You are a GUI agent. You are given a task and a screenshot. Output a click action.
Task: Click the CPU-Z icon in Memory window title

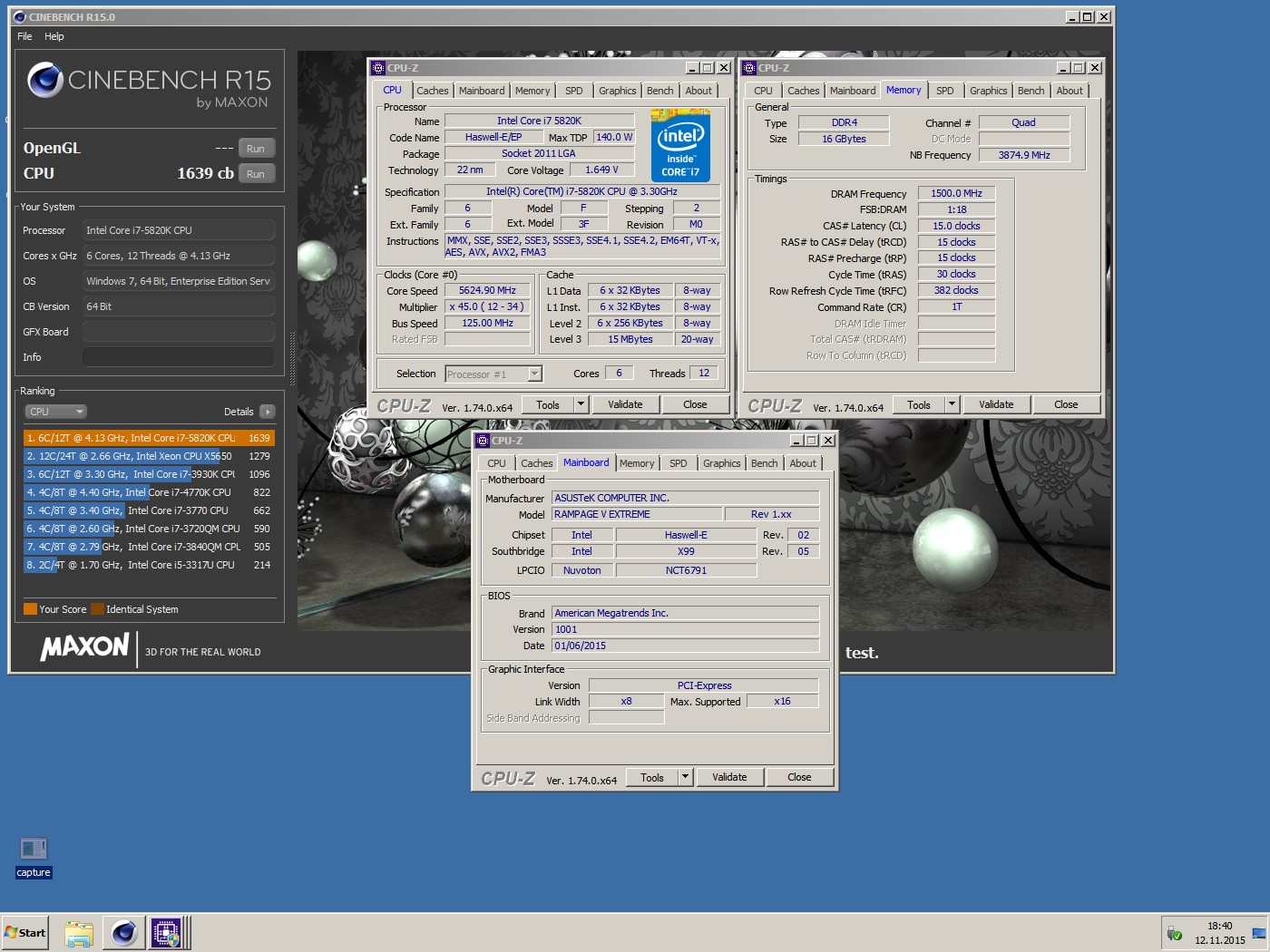(x=749, y=68)
